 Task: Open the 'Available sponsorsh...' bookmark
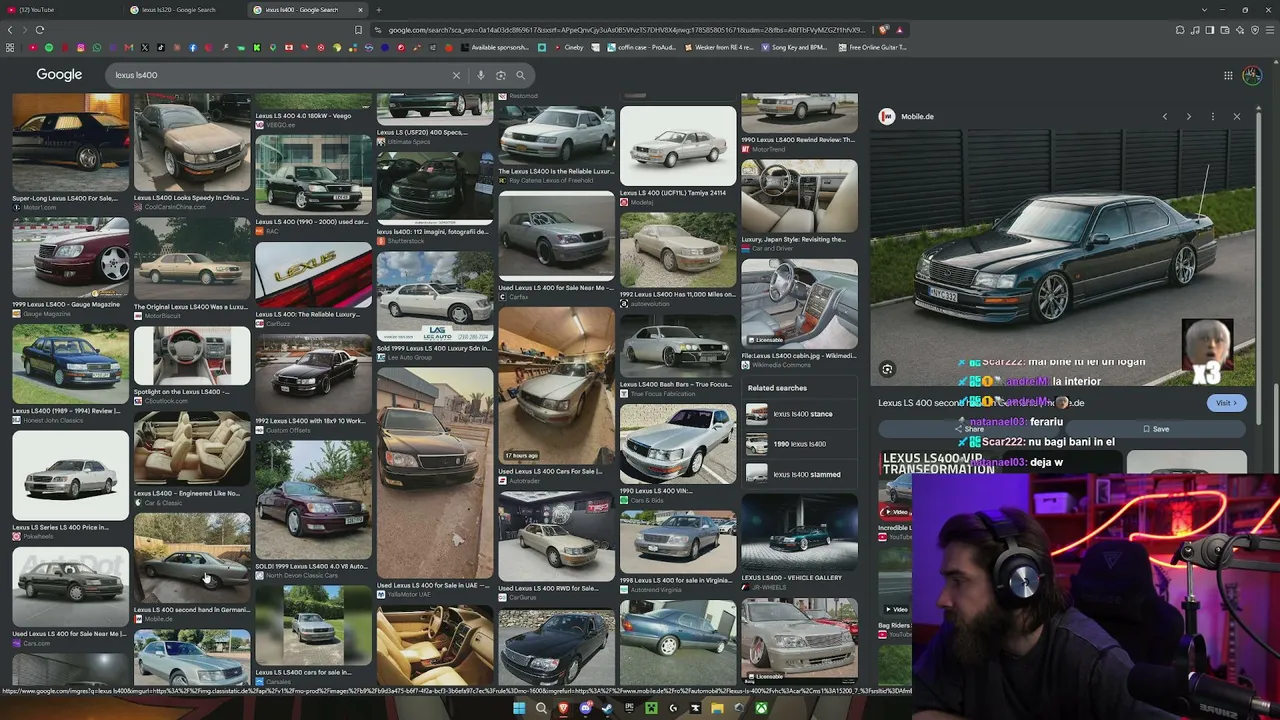[x=494, y=47]
